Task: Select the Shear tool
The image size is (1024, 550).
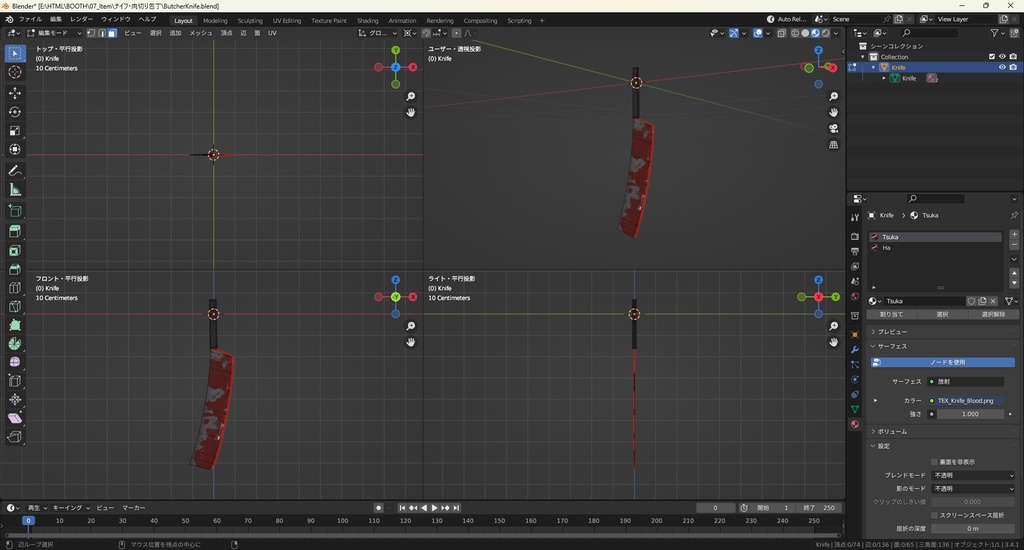Action: coord(15,419)
